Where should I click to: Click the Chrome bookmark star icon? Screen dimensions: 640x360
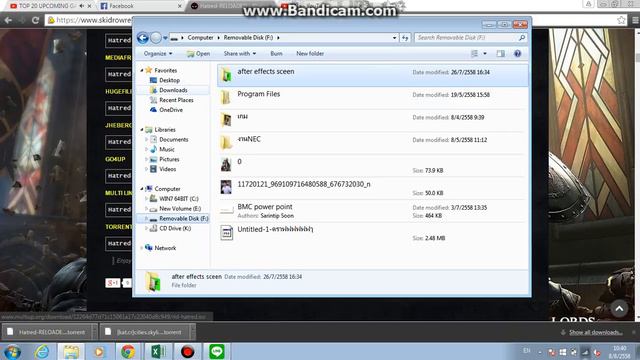pos(621,20)
